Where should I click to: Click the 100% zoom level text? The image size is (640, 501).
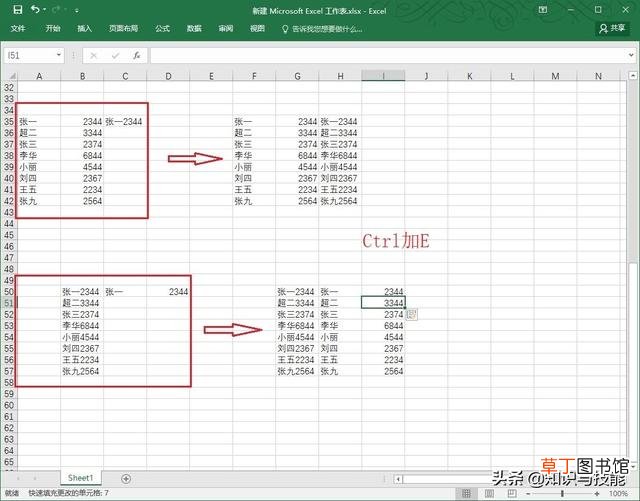(618, 494)
